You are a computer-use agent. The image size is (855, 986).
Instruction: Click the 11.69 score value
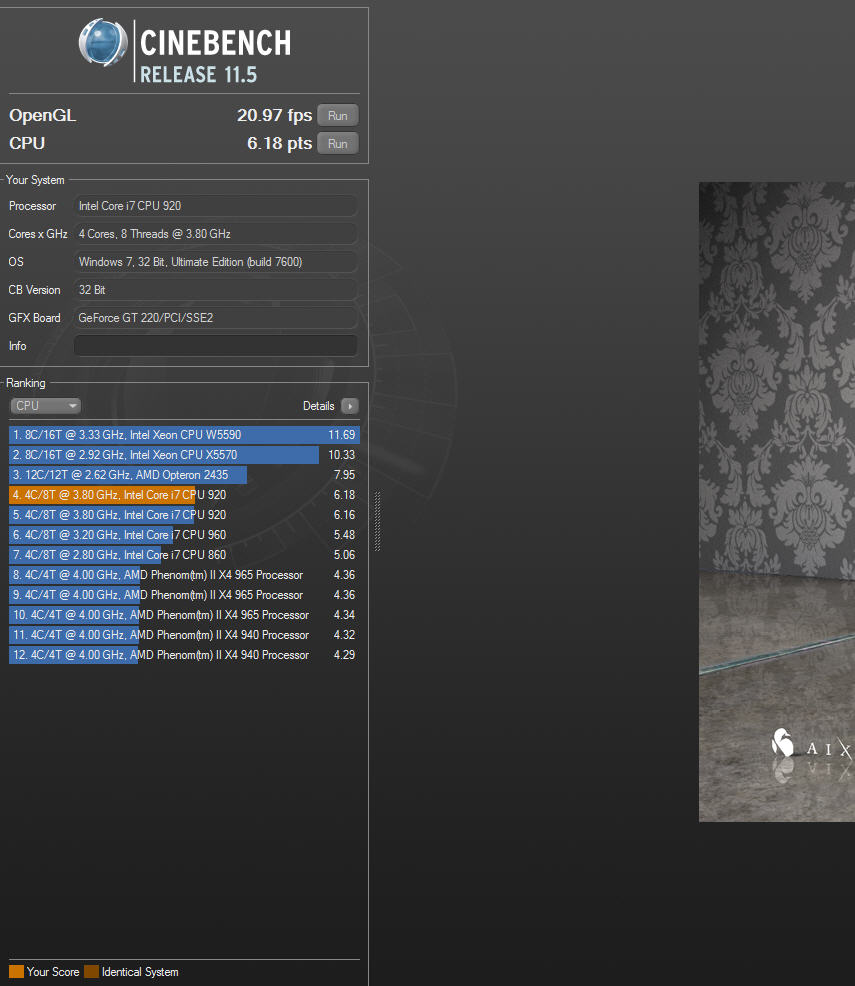(x=341, y=435)
